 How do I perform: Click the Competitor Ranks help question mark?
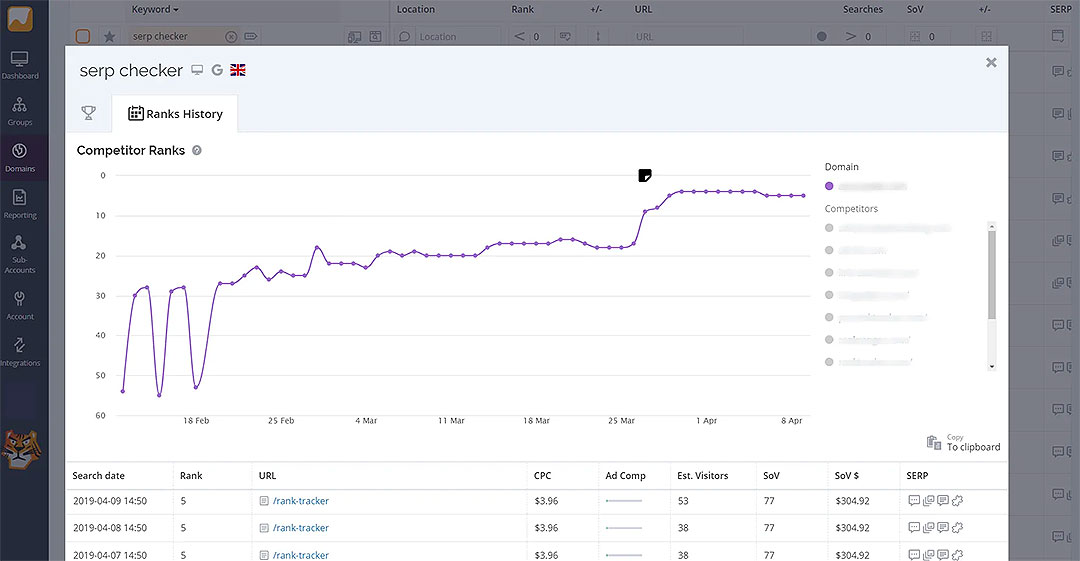(x=197, y=150)
